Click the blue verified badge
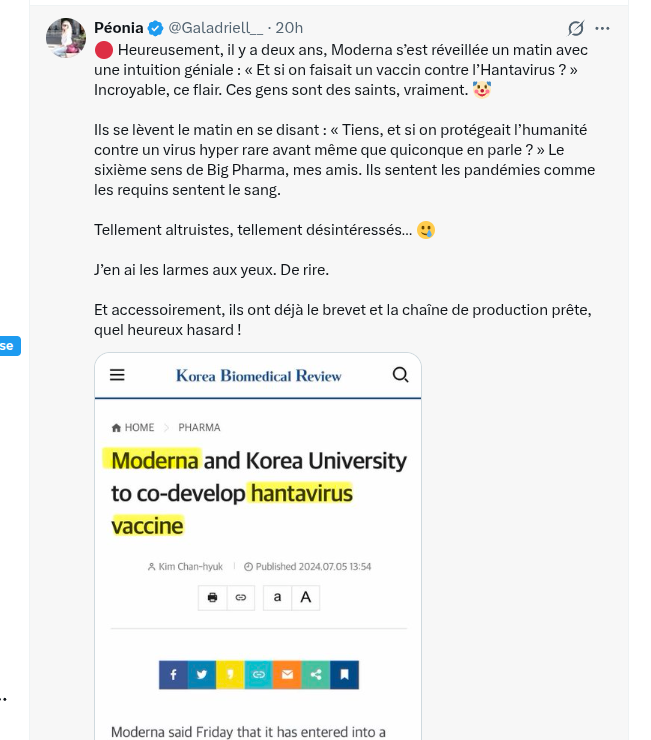The height and width of the screenshot is (740, 651). (155, 28)
